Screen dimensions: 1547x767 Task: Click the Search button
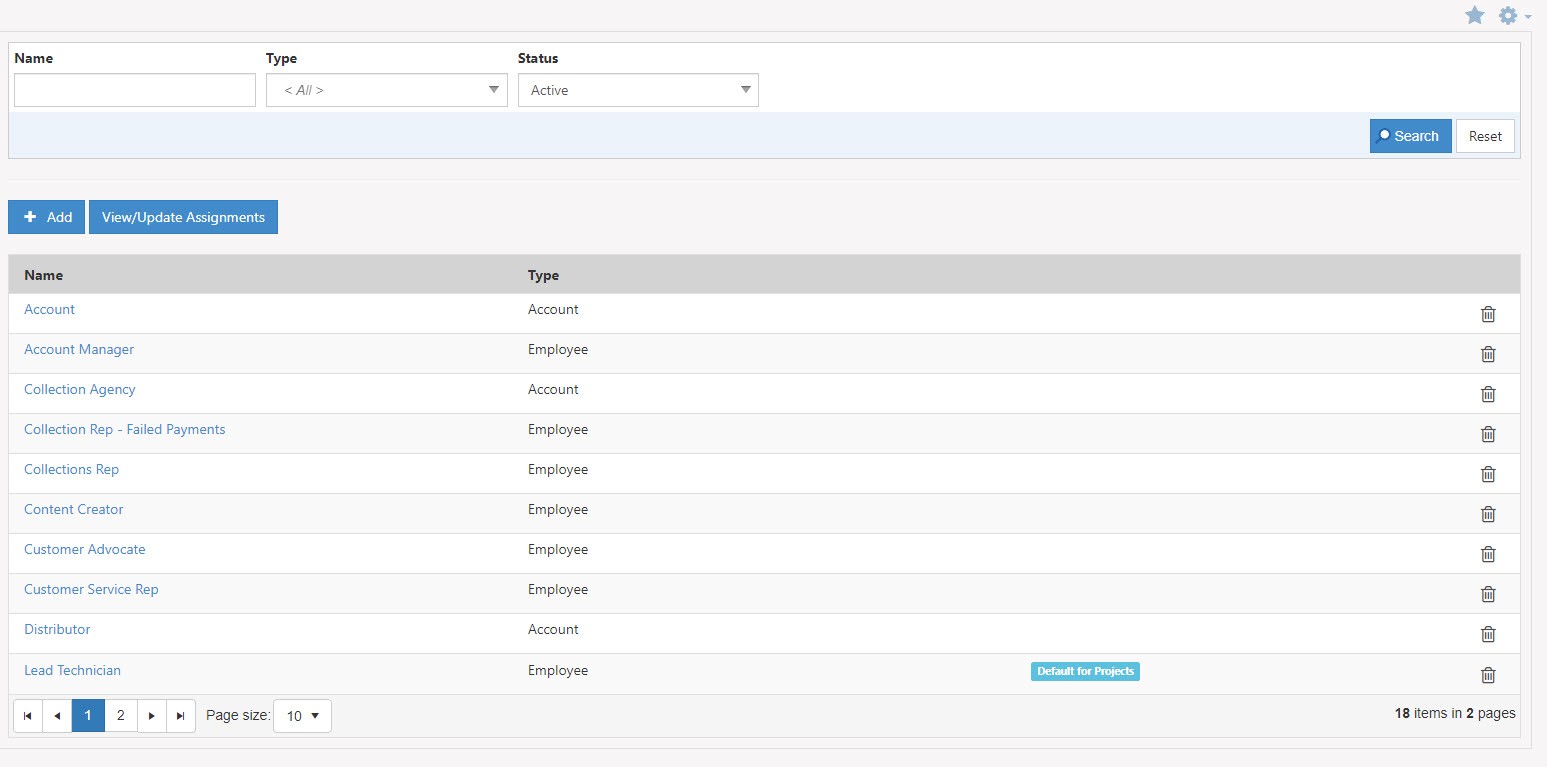tap(1410, 135)
